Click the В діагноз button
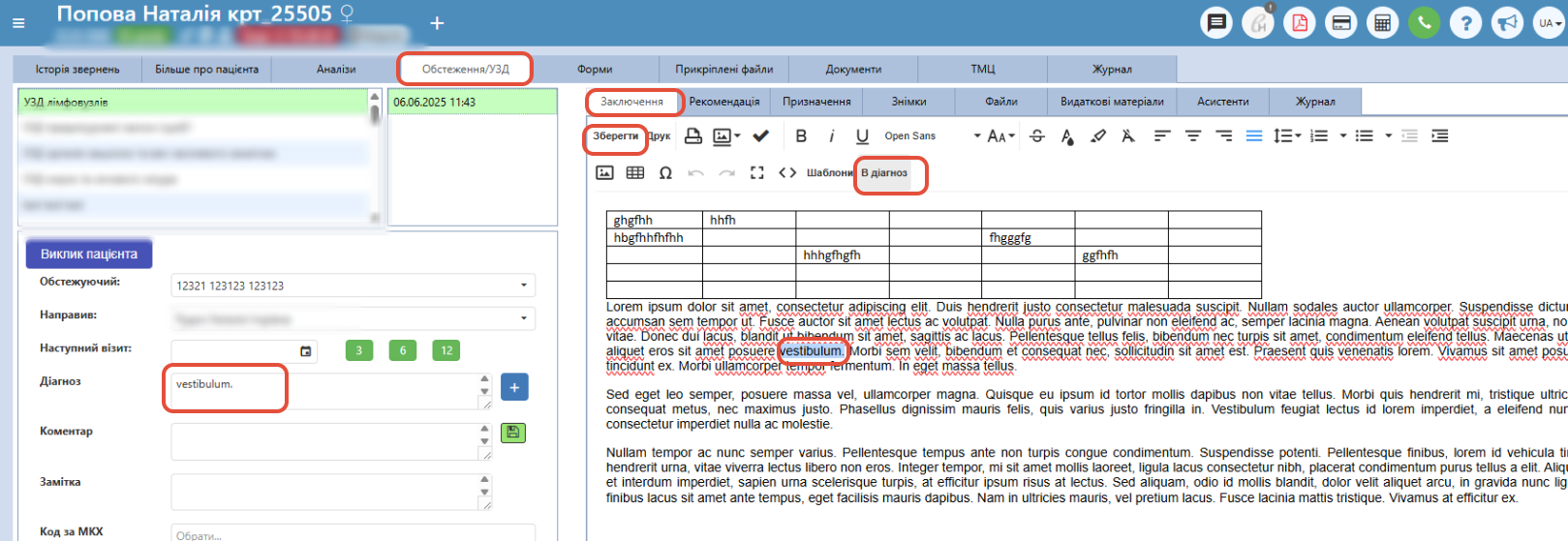 pyautogui.click(x=884, y=172)
